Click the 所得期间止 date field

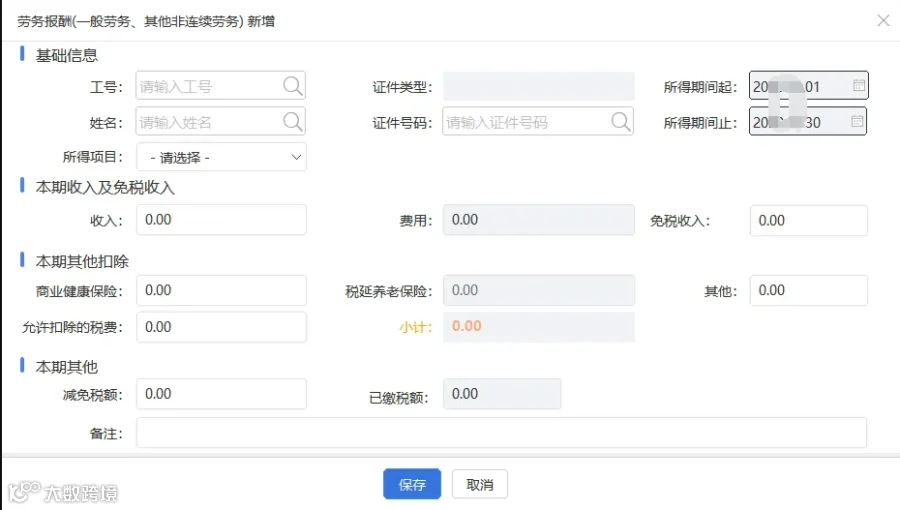[x=808, y=122]
